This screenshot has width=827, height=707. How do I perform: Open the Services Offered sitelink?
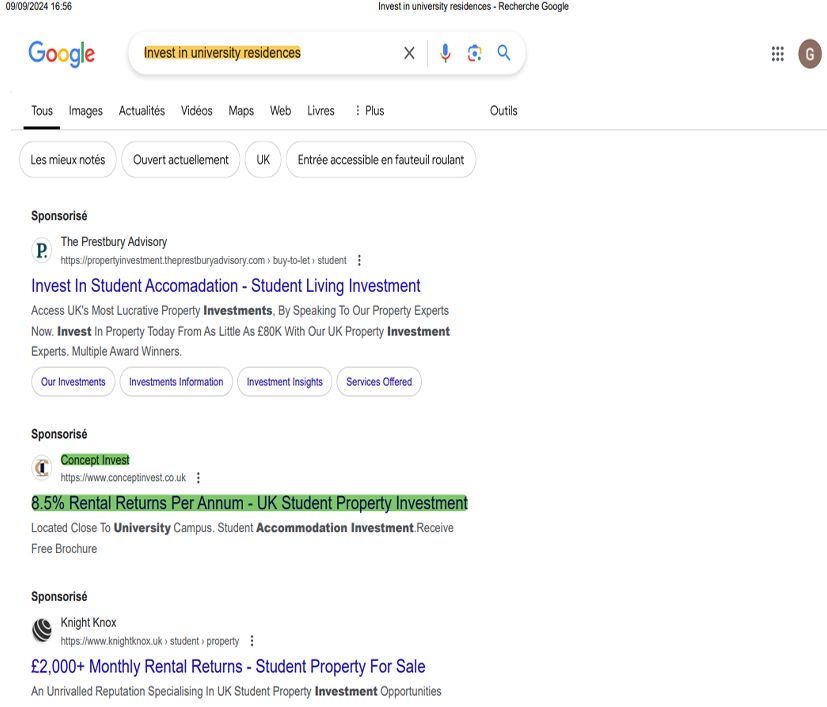point(379,381)
